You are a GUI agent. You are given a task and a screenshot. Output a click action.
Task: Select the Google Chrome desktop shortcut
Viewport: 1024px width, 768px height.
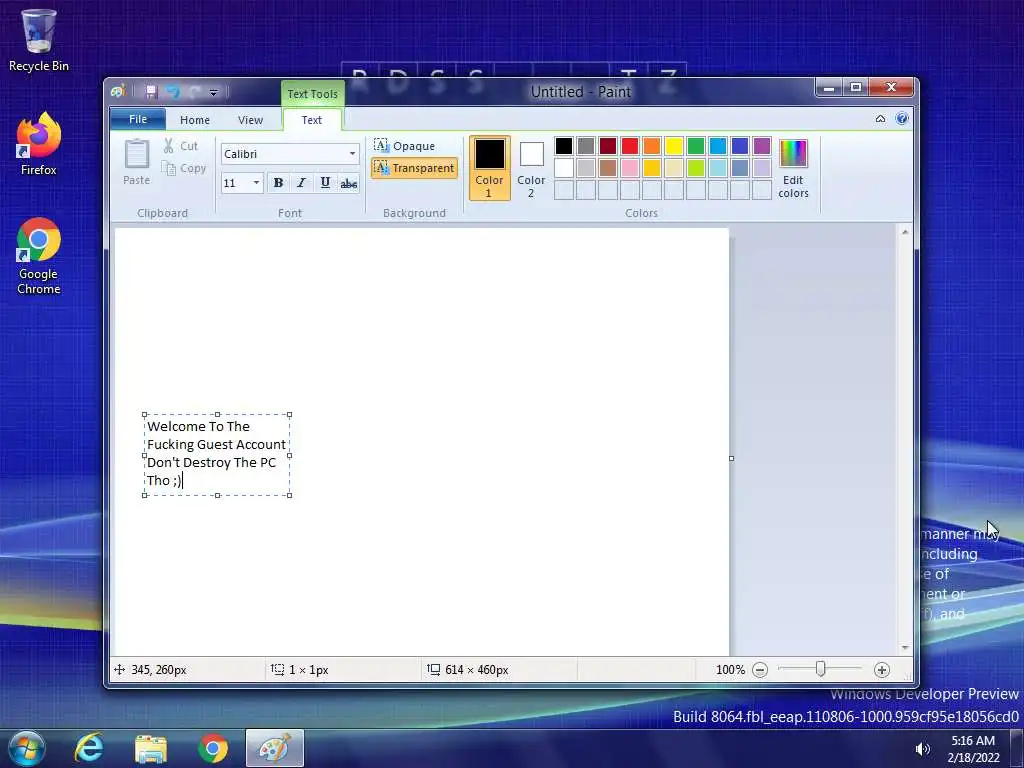point(39,256)
